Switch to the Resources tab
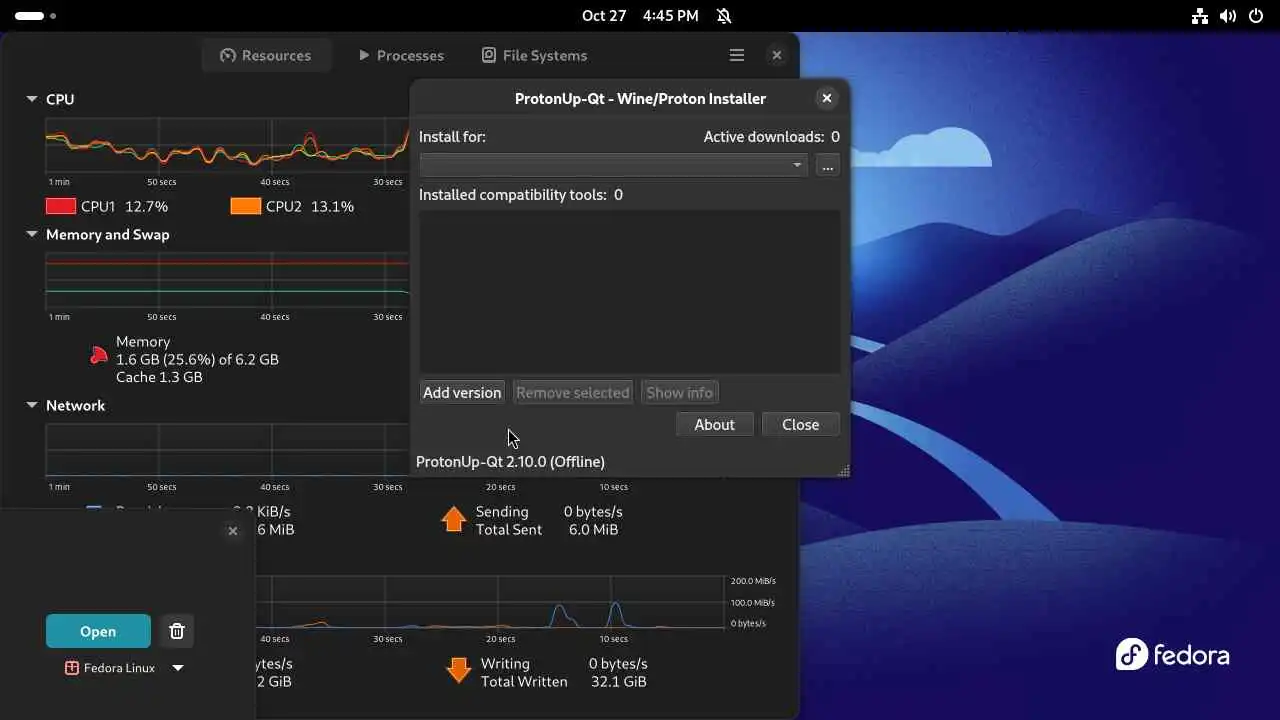This screenshot has width=1280, height=720. pyautogui.click(x=266, y=56)
